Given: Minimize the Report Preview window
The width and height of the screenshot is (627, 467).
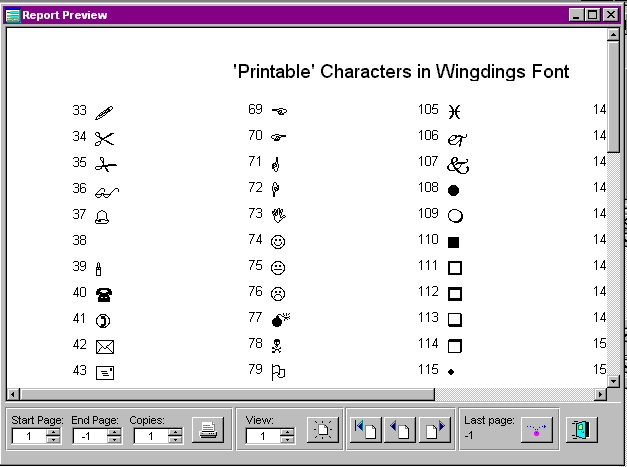Looking at the screenshot, I should (x=576, y=15).
